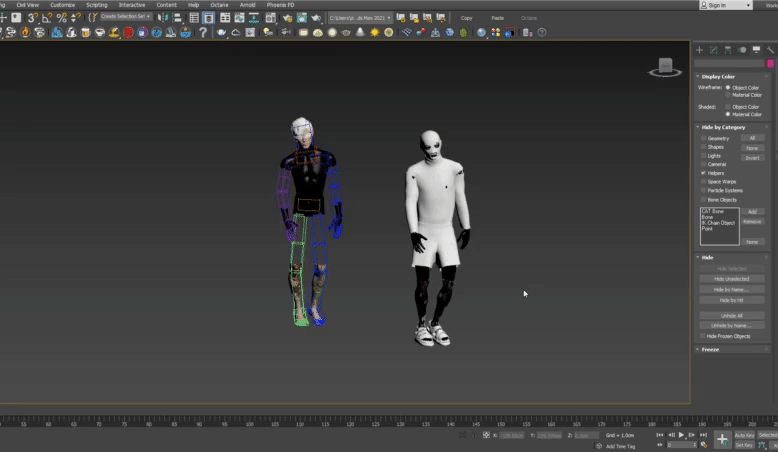The image size is (778, 452).
Task: Enable the Geometry hide checkbox
Action: pos(704,138)
